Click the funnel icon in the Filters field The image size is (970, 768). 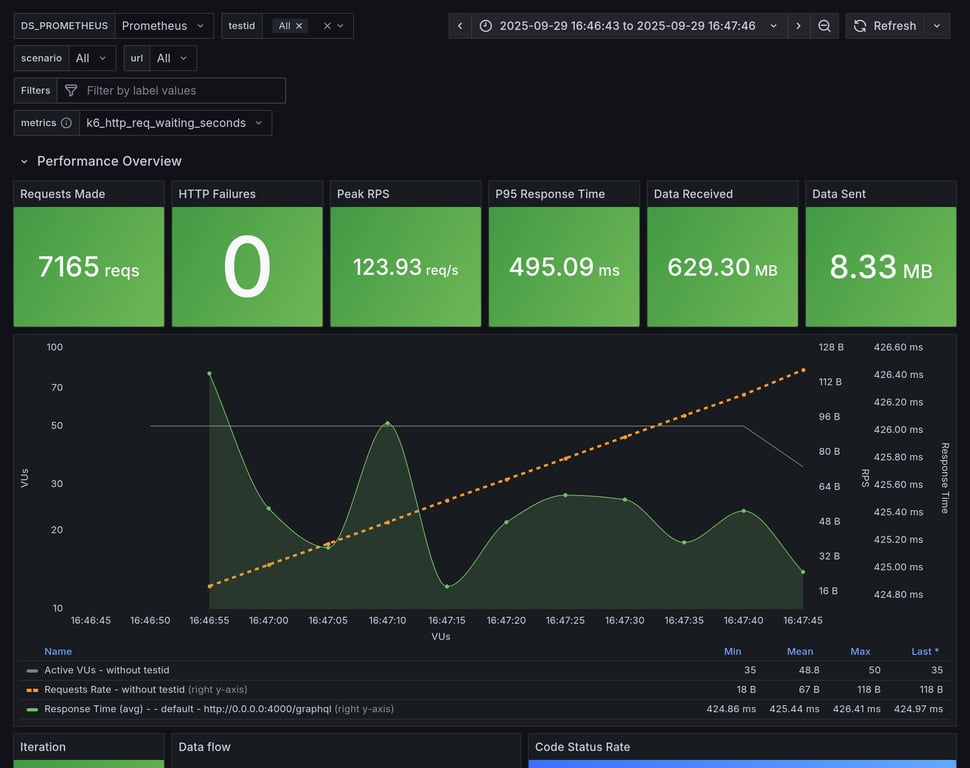[71, 91]
